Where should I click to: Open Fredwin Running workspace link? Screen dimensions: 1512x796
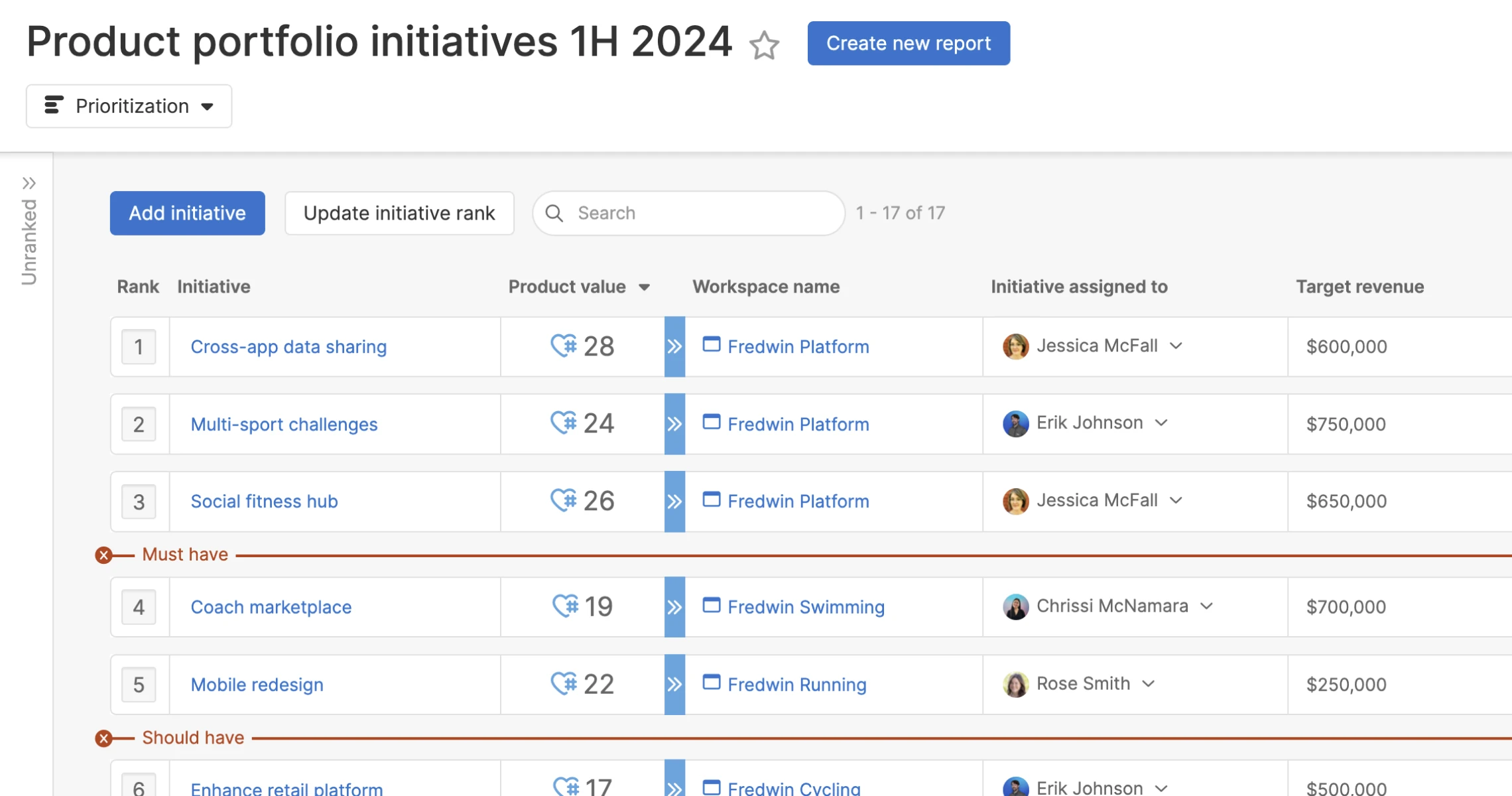[x=796, y=685]
